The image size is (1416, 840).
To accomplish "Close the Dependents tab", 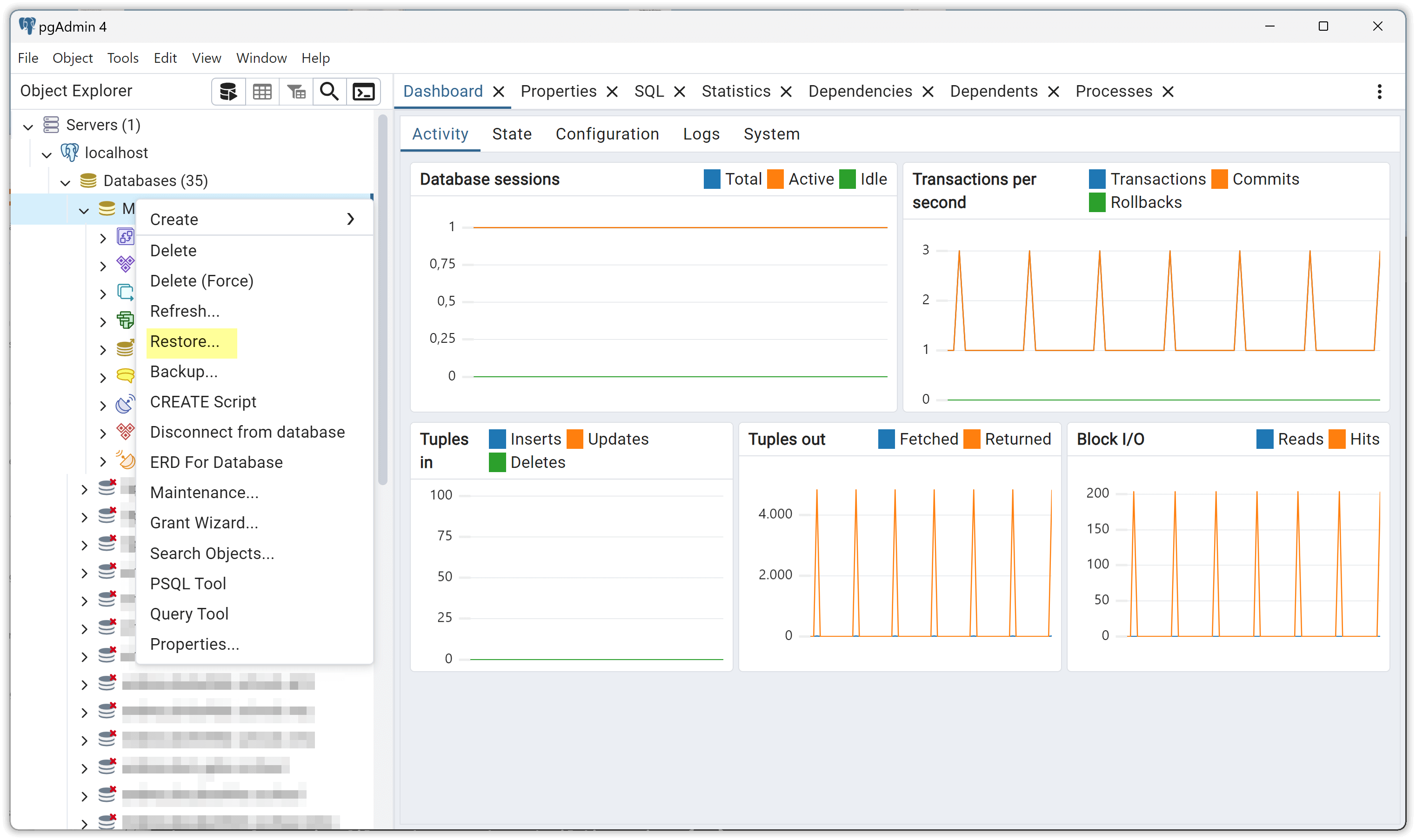I will pos(1053,92).
